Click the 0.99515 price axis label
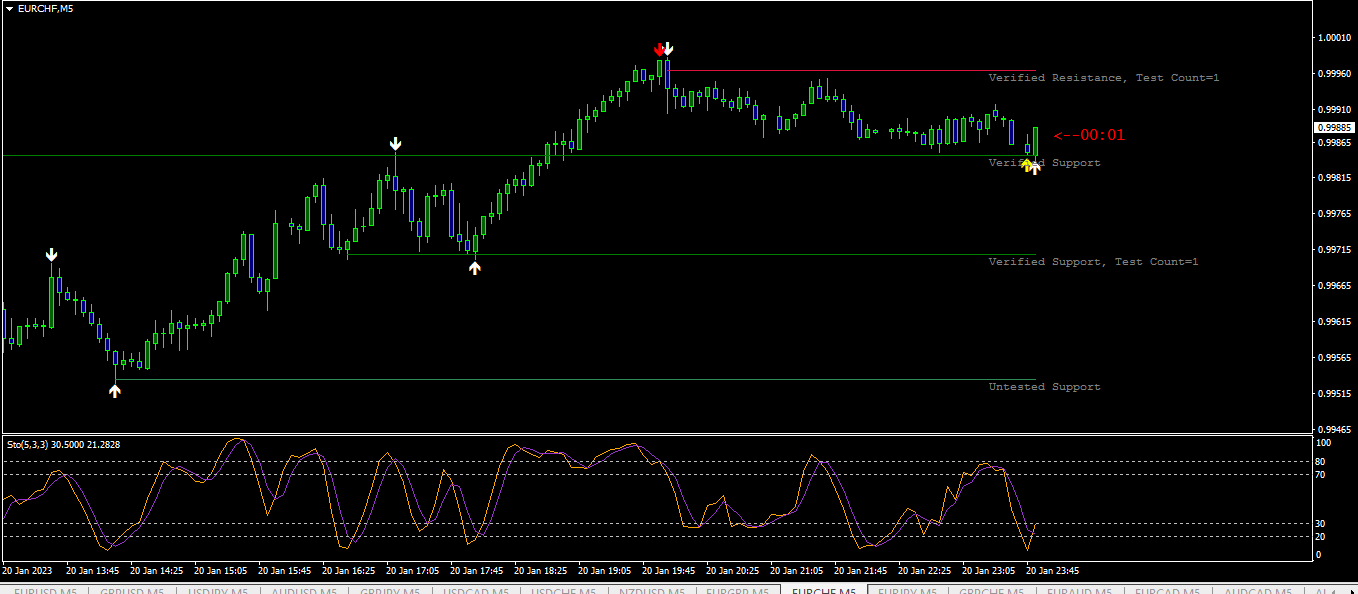 click(1335, 394)
